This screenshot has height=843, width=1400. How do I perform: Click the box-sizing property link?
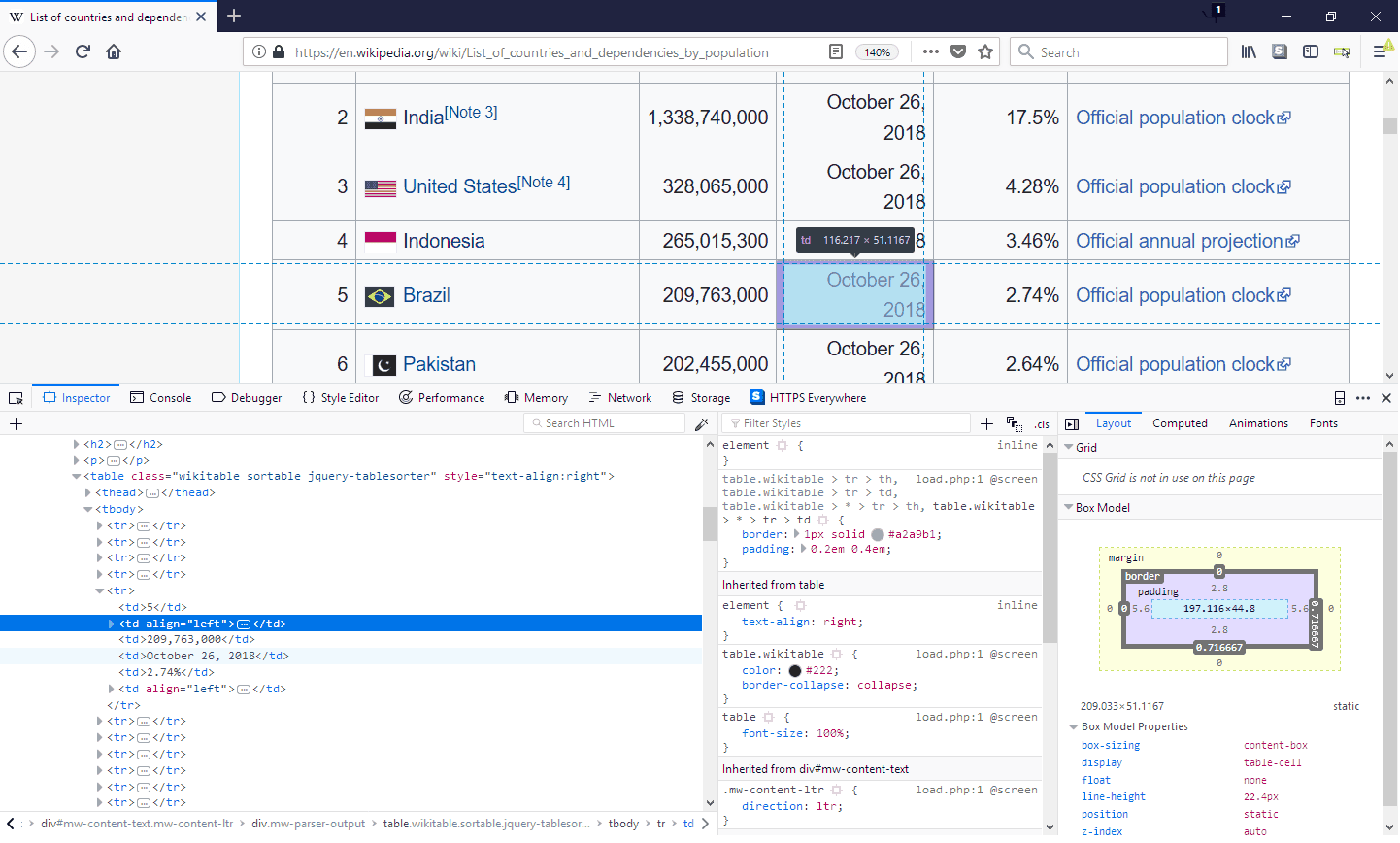1110,745
